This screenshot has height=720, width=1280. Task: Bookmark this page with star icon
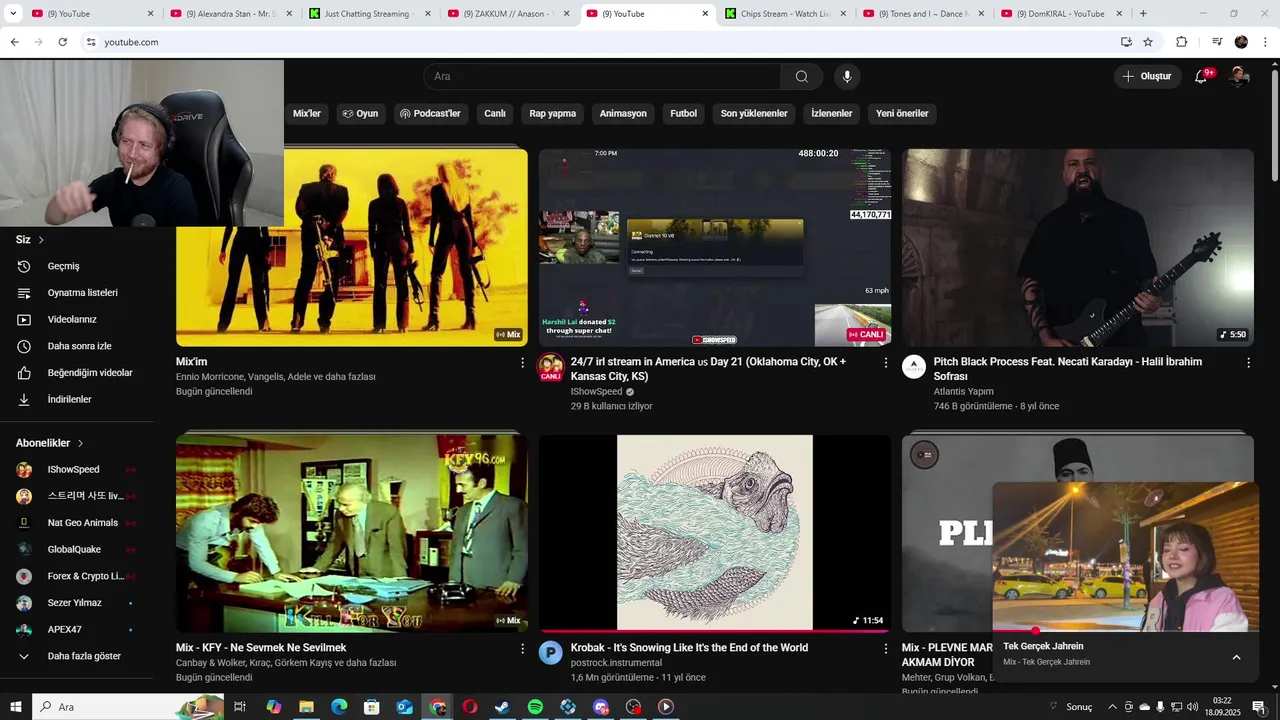click(x=1148, y=42)
